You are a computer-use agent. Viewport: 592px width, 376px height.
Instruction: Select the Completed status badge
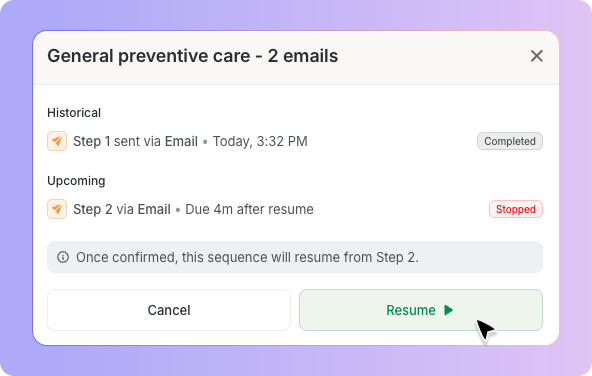tap(510, 141)
